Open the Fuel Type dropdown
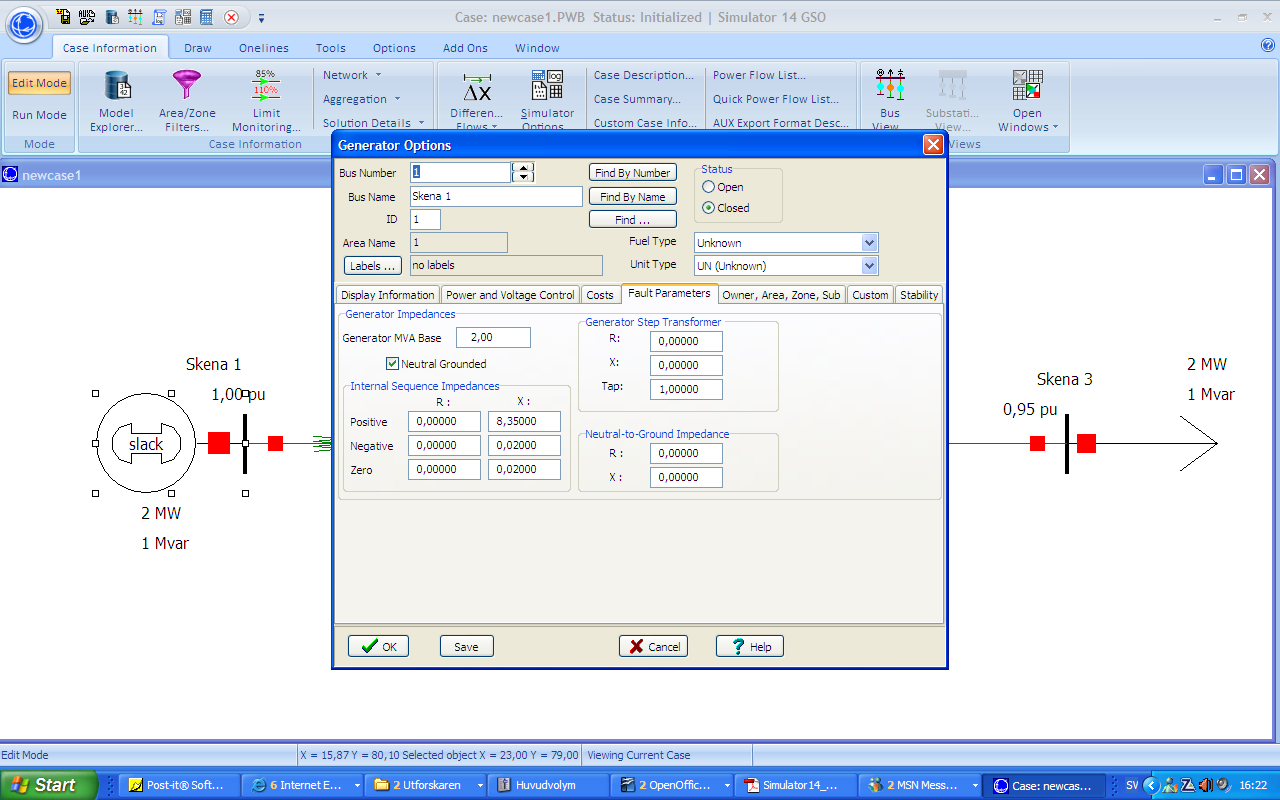 point(869,243)
